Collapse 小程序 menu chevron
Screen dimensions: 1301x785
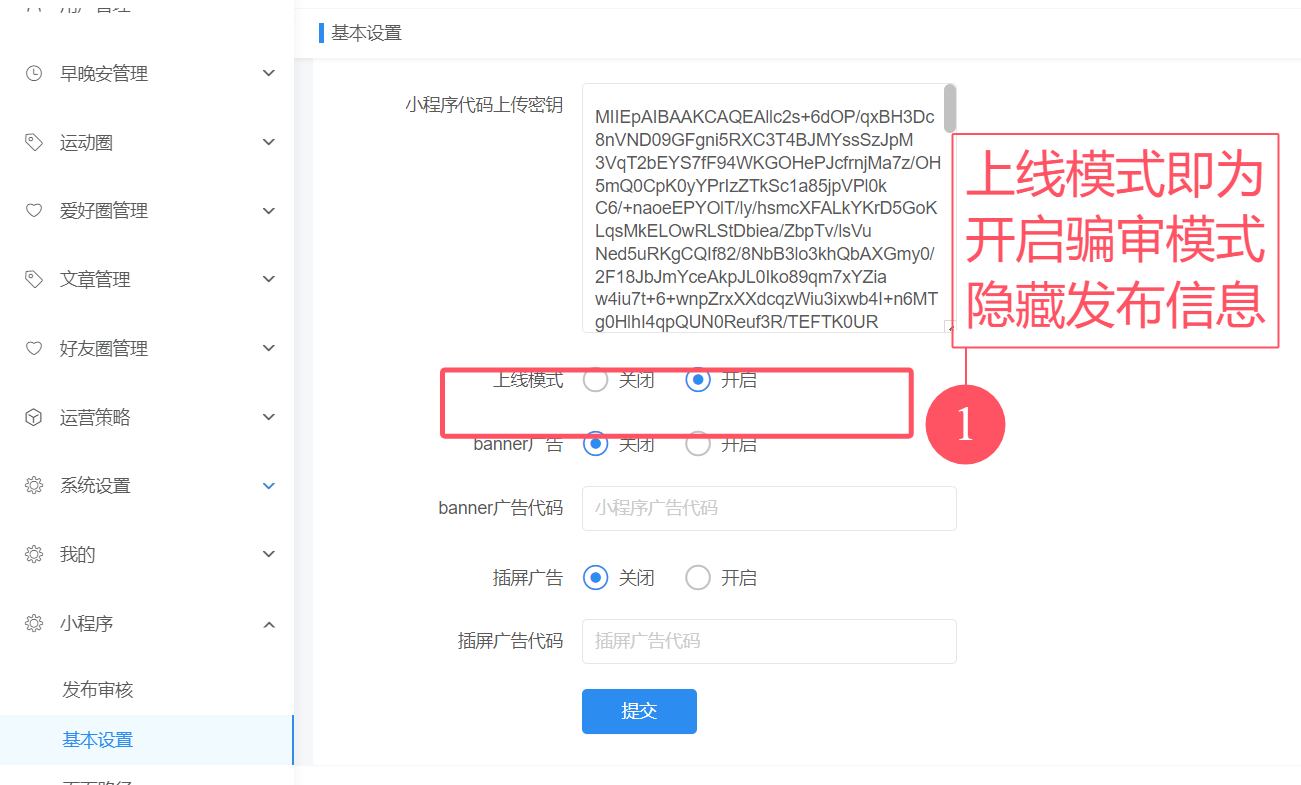pyautogui.click(x=268, y=623)
